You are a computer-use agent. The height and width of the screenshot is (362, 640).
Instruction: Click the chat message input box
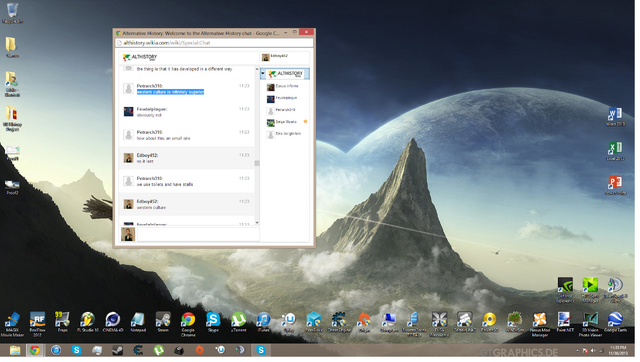coord(198,235)
